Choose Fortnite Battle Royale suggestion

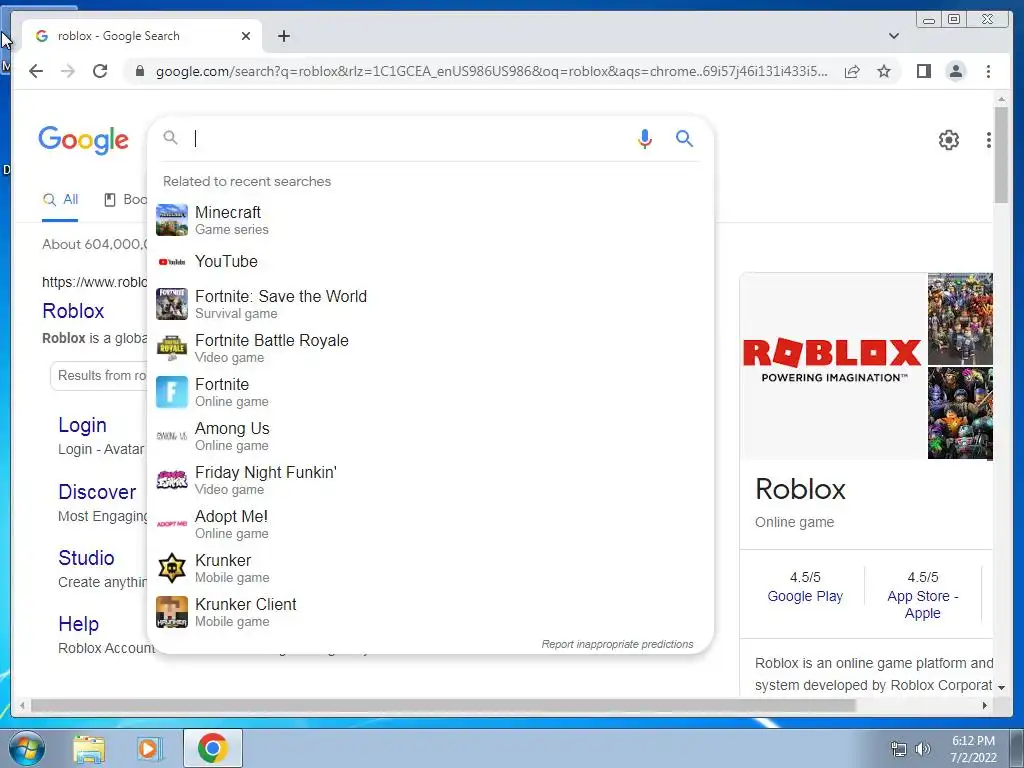point(431,348)
